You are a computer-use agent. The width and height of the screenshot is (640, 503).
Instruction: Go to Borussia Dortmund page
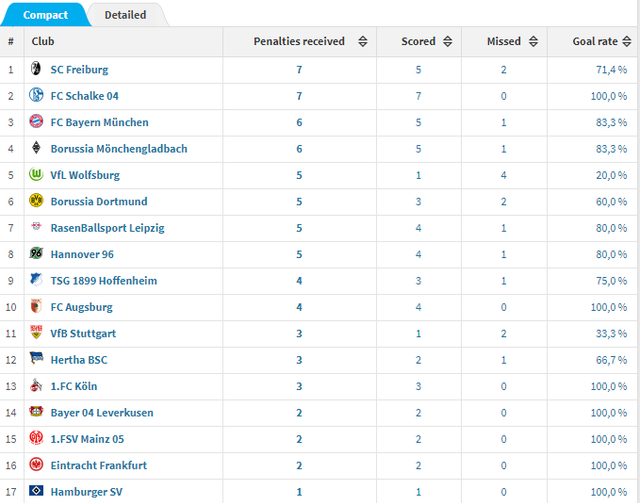point(99,202)
